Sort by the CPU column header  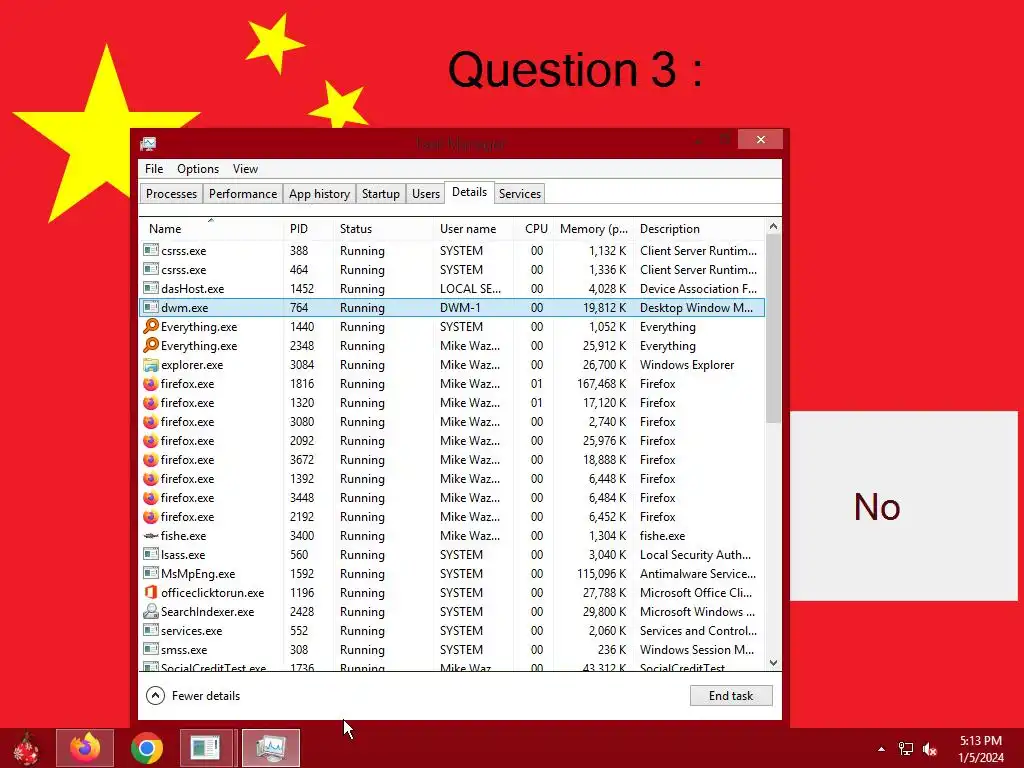click(534, 229)
